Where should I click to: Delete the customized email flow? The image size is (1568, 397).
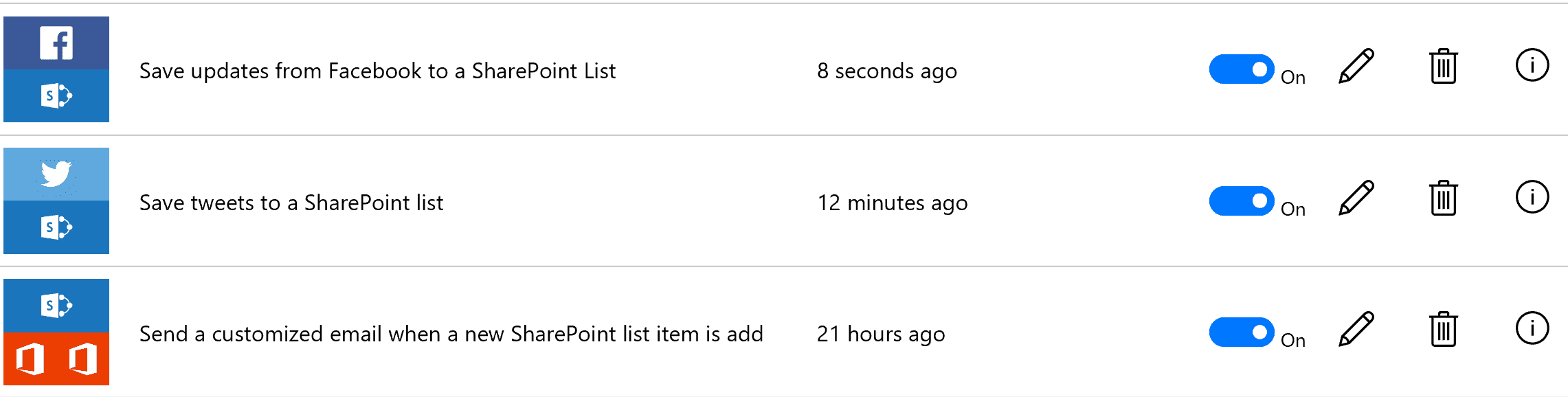(1444, 329)
